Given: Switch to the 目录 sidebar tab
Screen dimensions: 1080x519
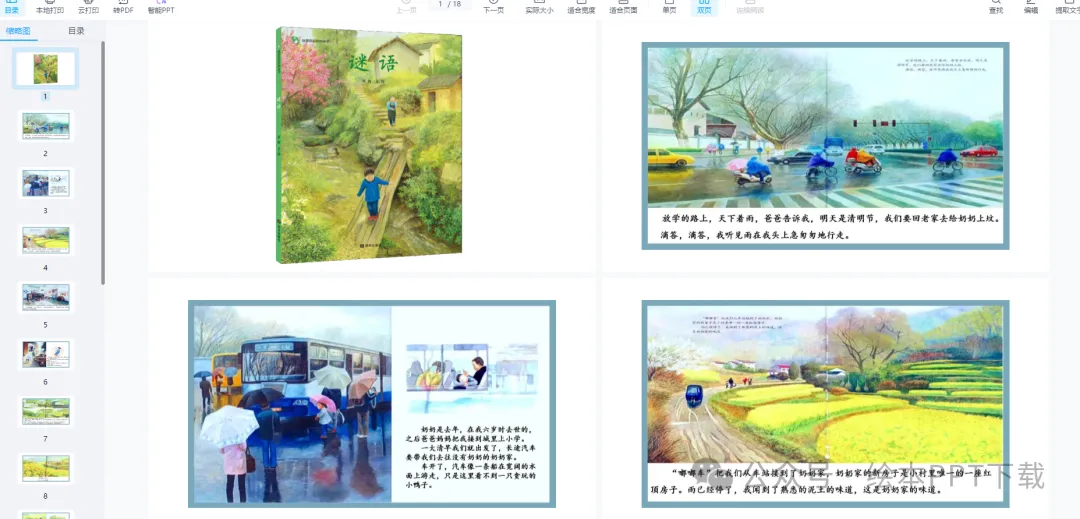Looking at the screenshot, I should pyautogui.click(x=76, y=31).
